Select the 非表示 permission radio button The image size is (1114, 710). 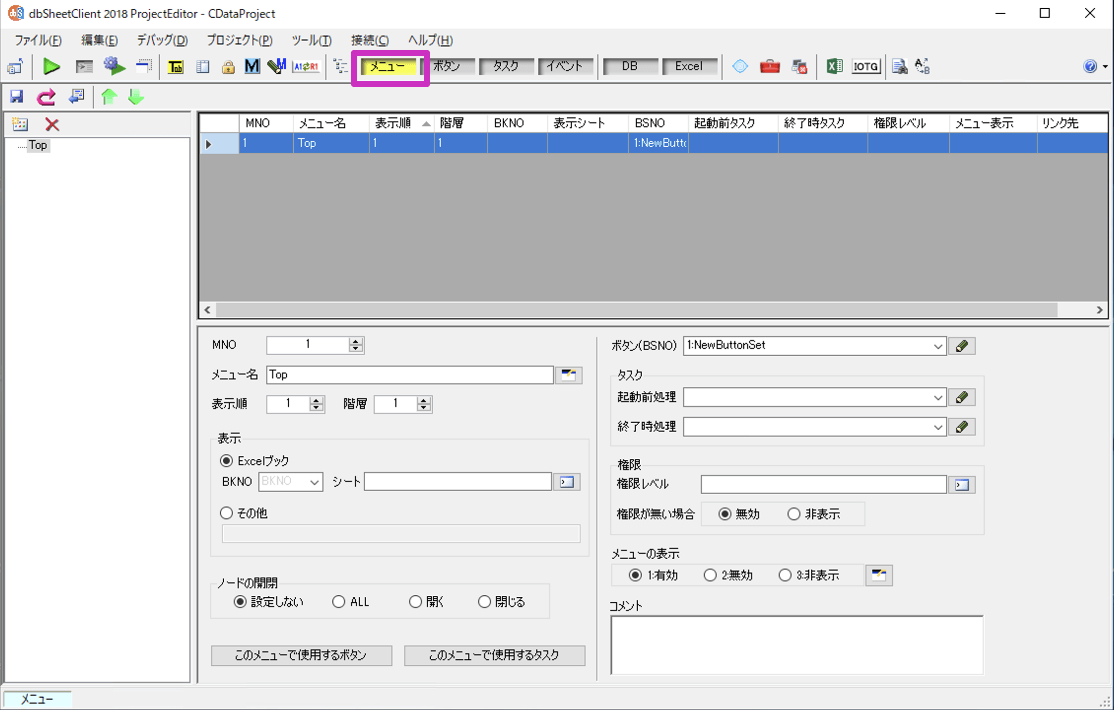(794, 515)
